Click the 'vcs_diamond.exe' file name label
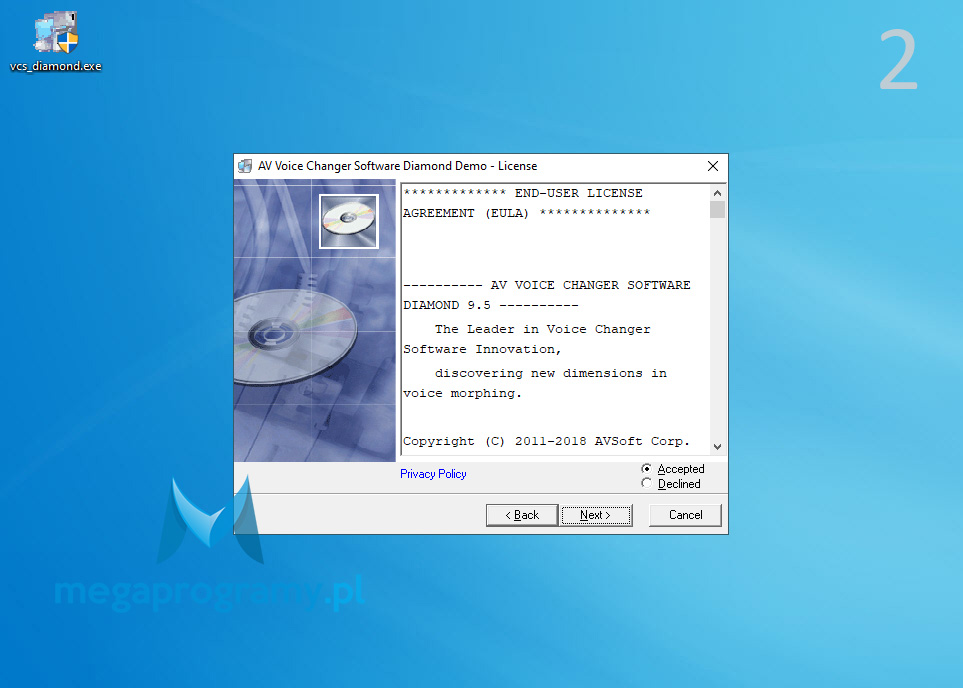This screenshot has width=963, height=688. pyautogui.click(x=56, y=66)
